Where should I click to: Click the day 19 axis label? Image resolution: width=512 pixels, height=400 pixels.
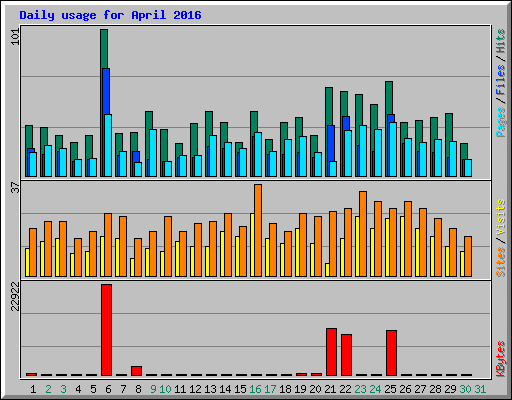coord(300,389)
